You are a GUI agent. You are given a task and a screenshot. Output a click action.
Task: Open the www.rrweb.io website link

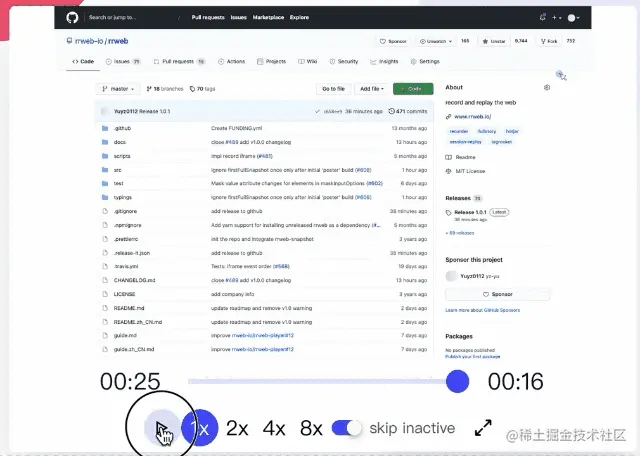472,116
